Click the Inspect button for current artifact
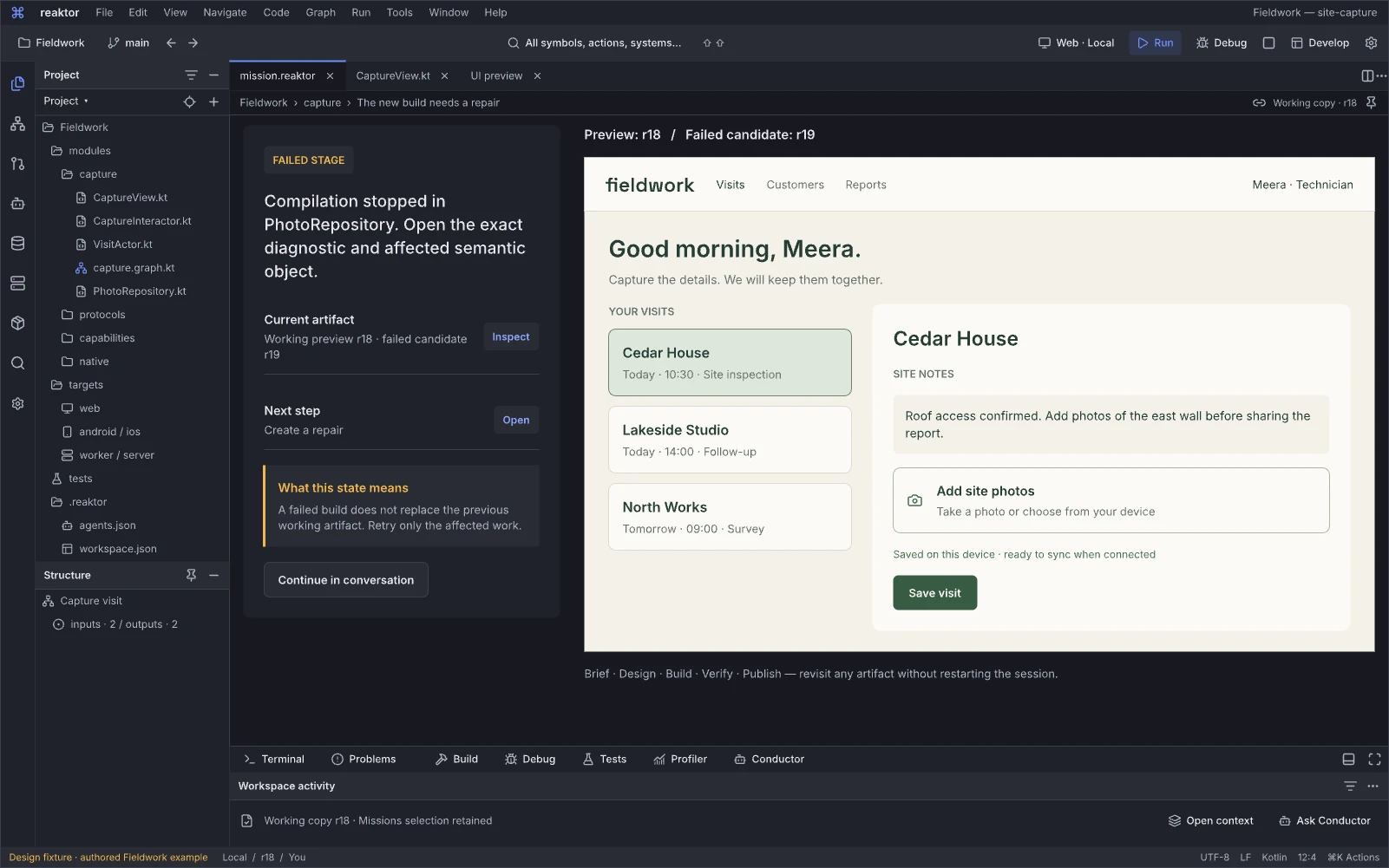Viewport: 1389px width, 868px height. click(x=510, y=336)
